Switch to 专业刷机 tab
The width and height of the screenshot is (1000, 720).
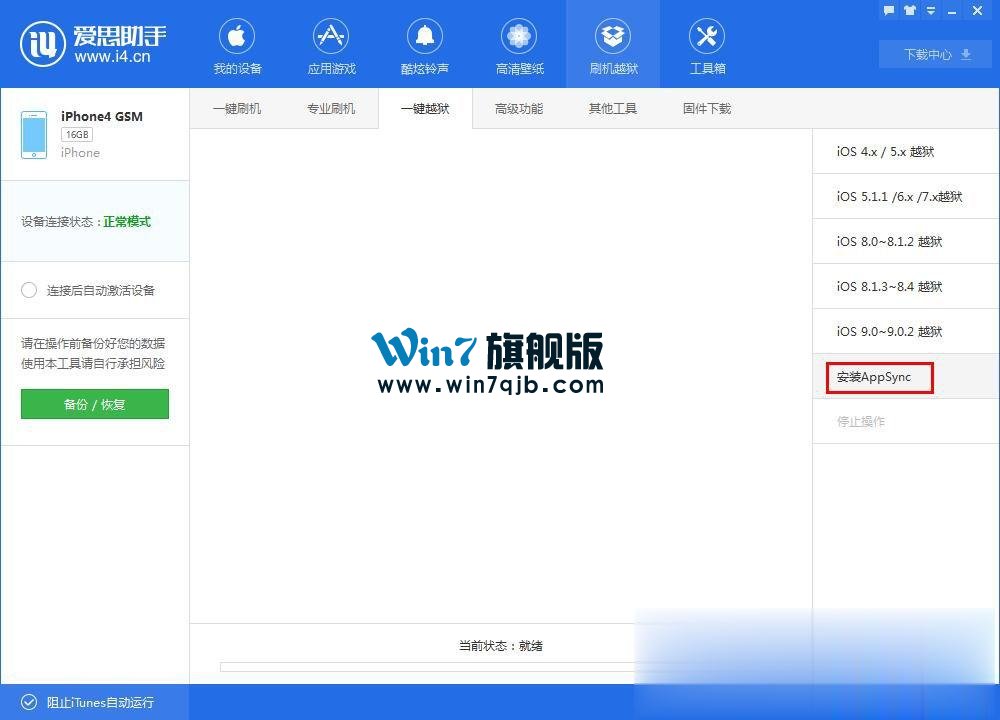331,108
